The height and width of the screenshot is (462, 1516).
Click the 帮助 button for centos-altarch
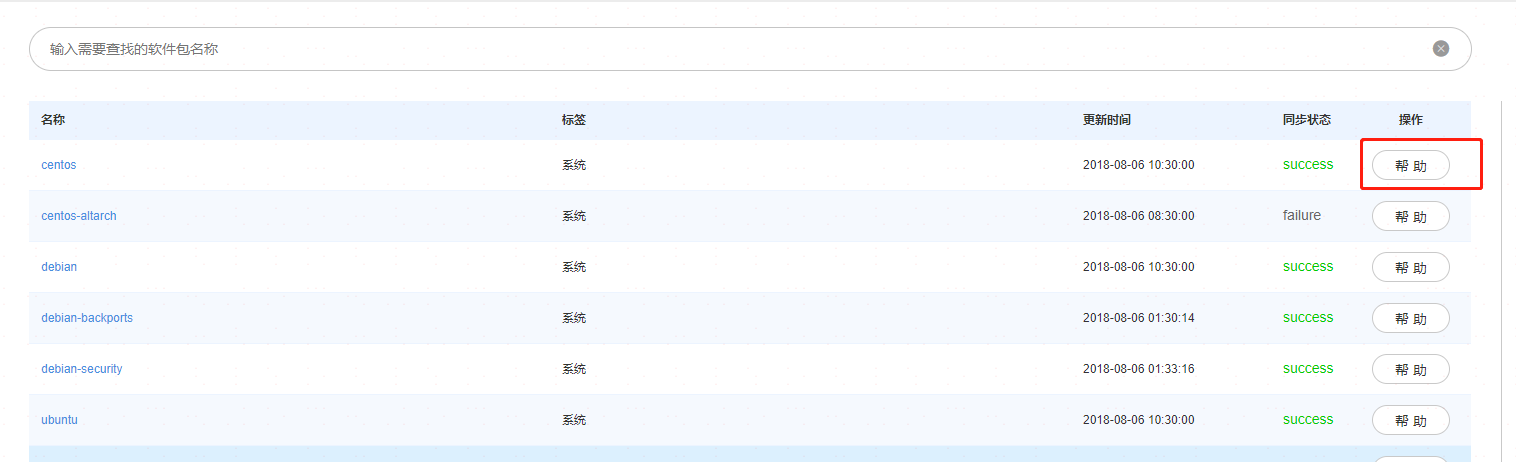[x=1410, y=216]
